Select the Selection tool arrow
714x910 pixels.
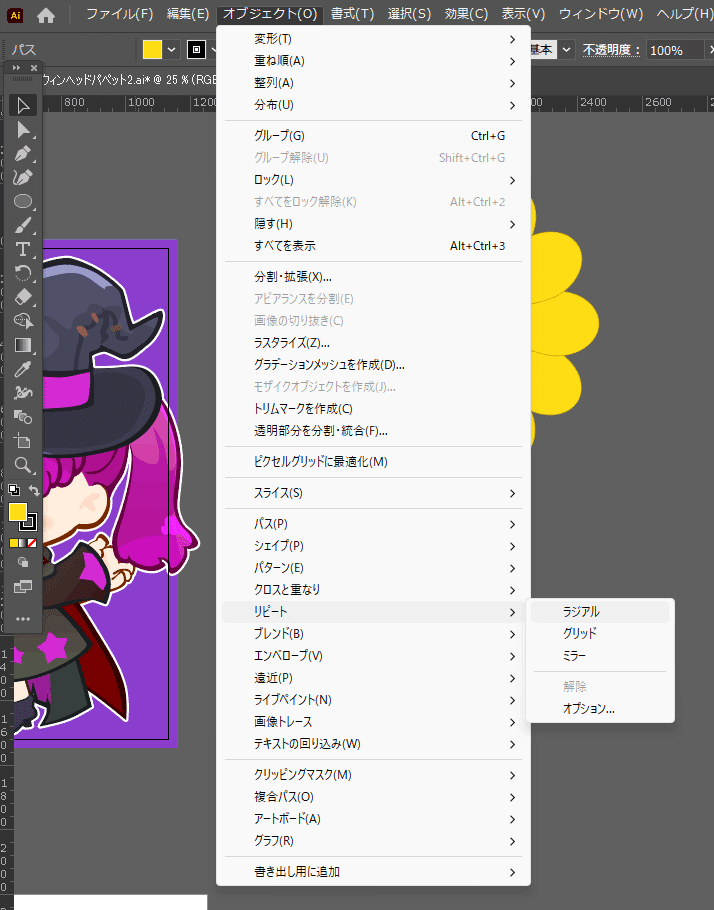coord(23,106)
